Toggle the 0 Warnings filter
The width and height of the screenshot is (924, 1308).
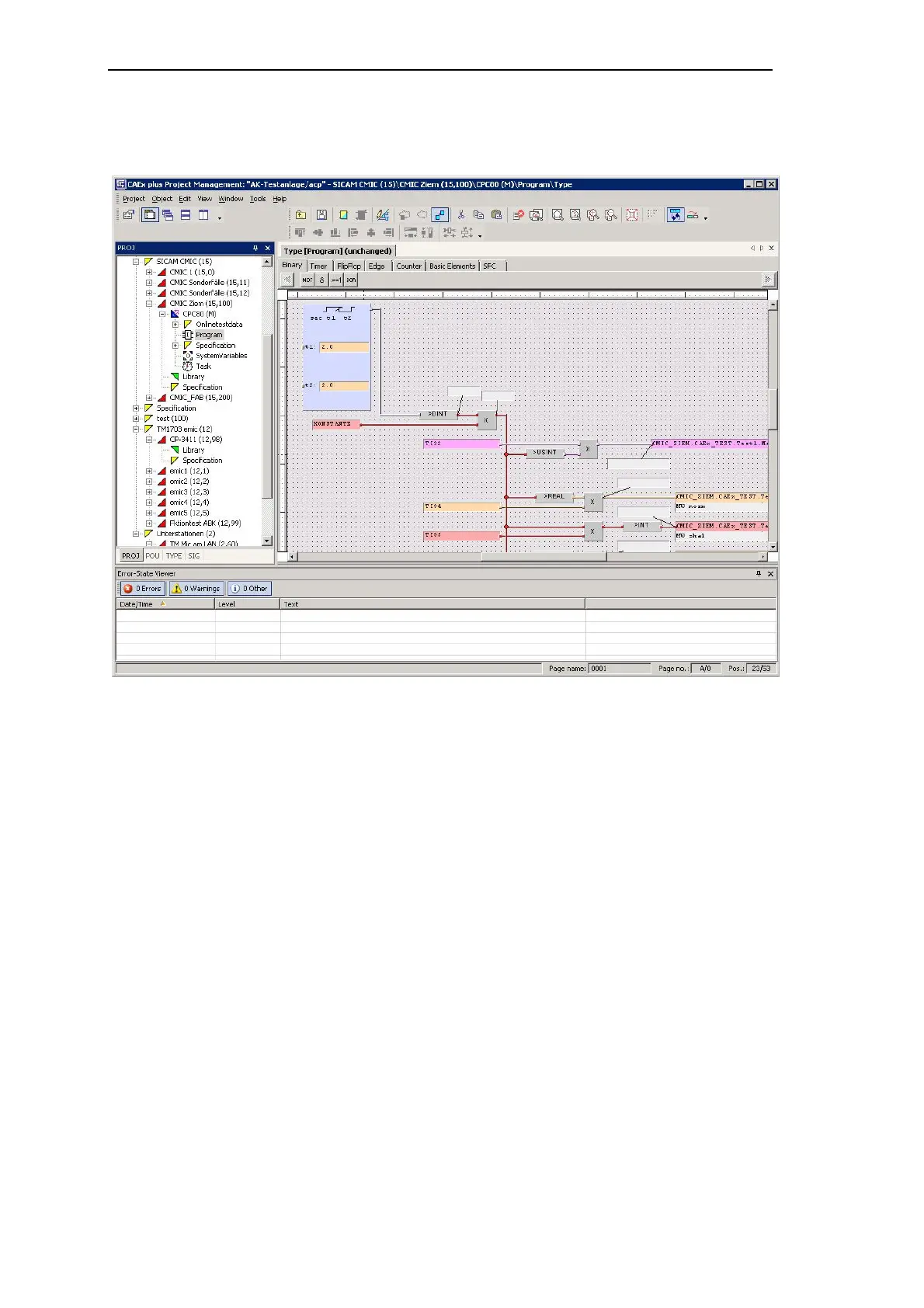click(196, 589)
